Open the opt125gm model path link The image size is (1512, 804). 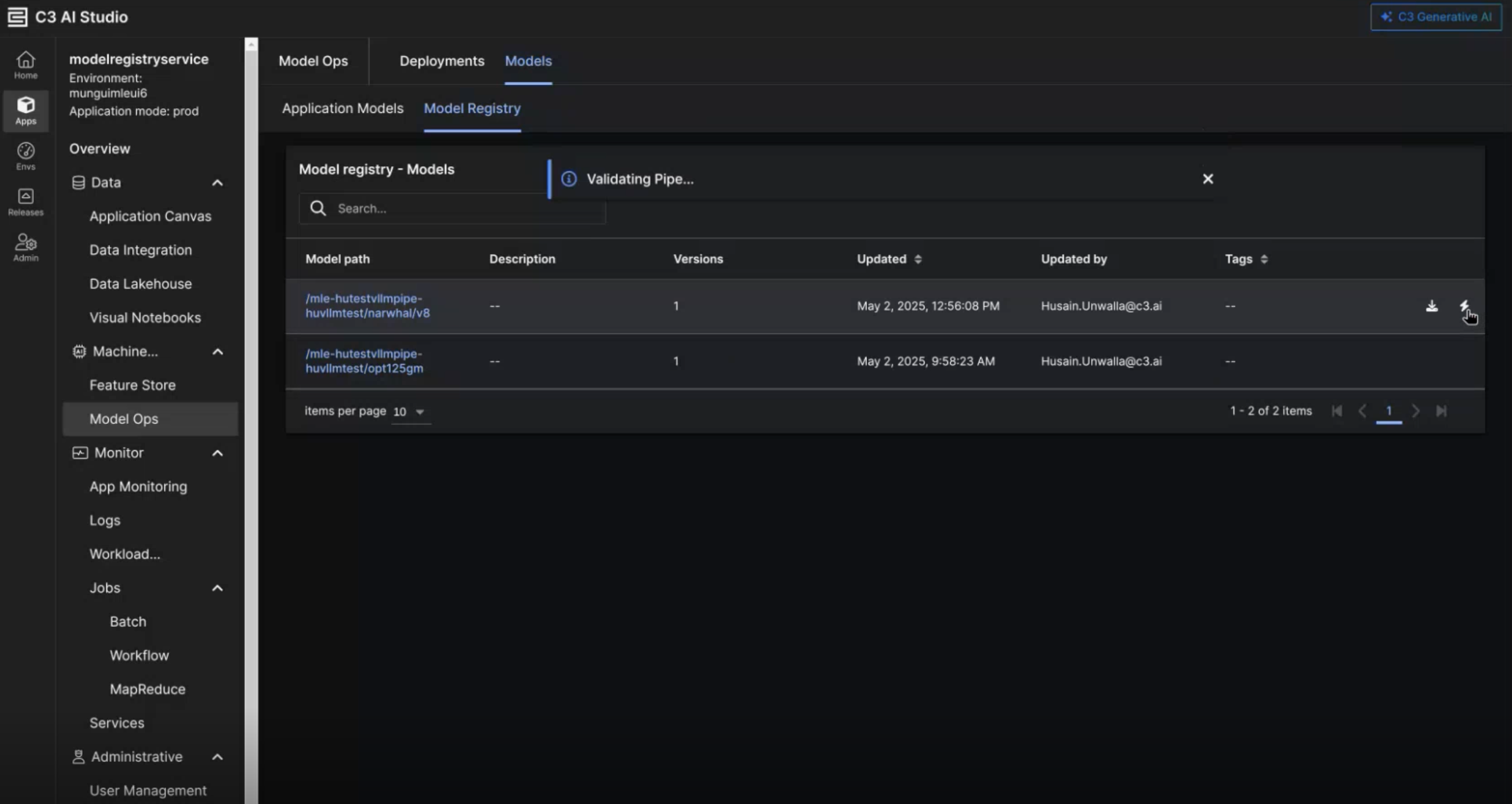click(364, 361)
